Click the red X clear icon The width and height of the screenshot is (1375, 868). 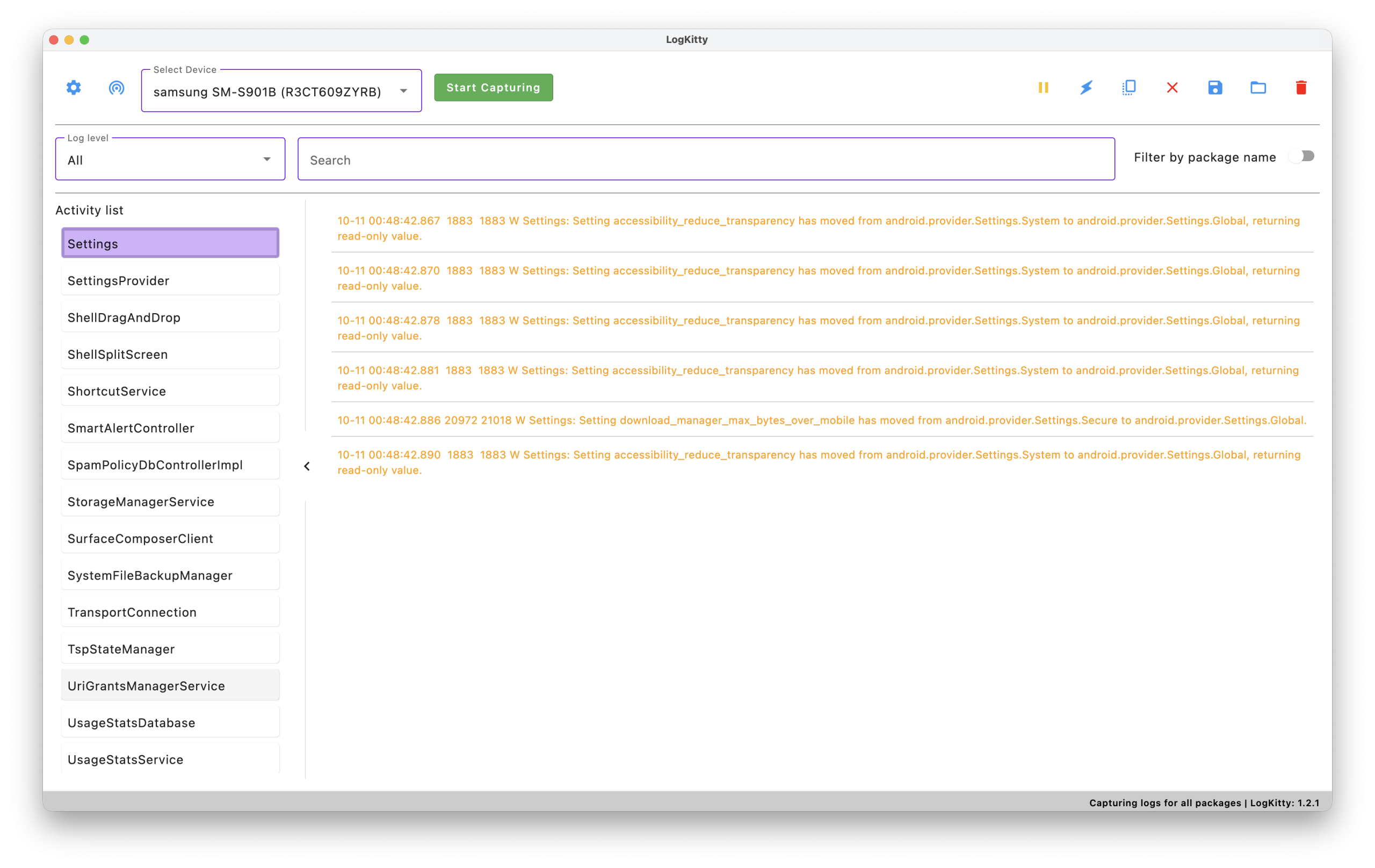click(1173, 88)
